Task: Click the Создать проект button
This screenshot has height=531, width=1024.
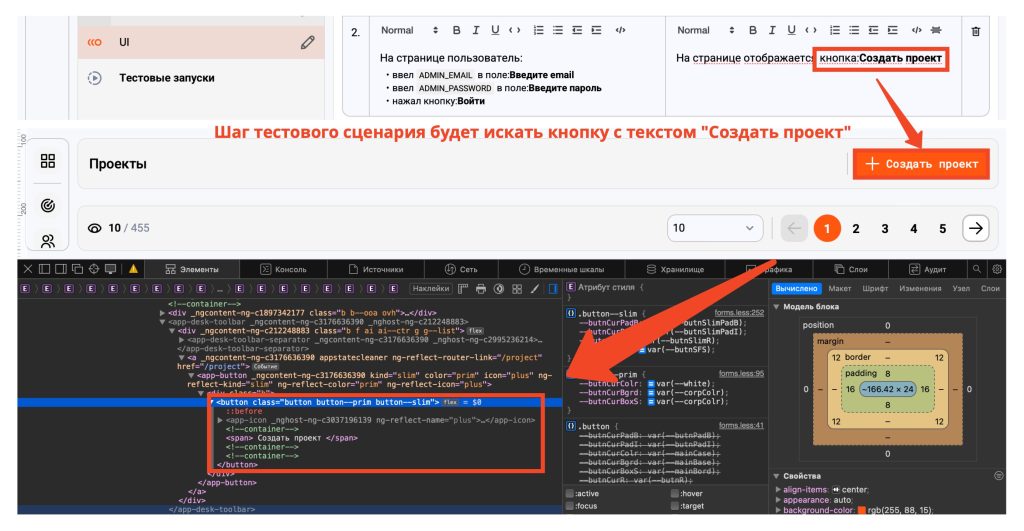Action: (x=921, y=164)
